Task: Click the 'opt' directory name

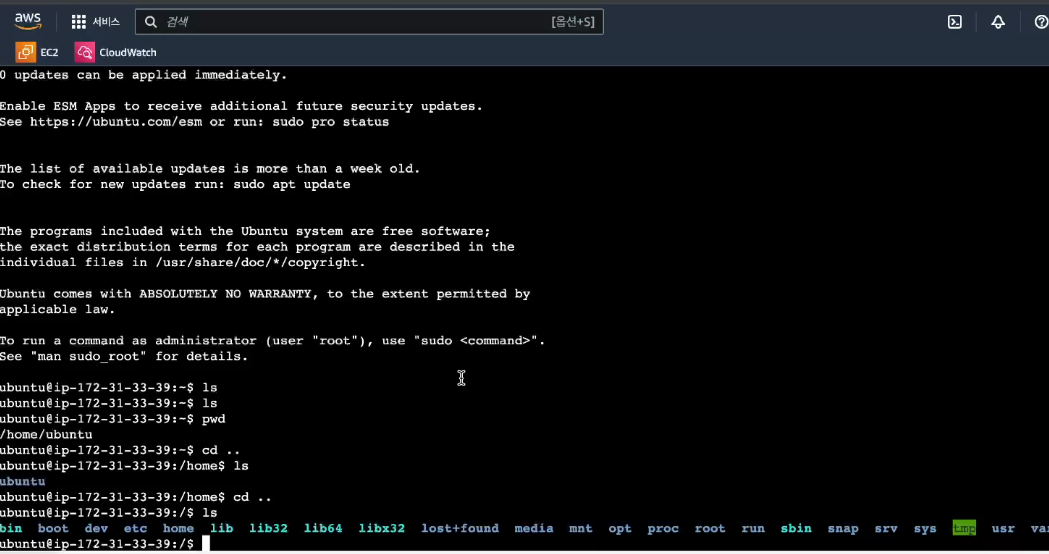Action: (619, 528)
